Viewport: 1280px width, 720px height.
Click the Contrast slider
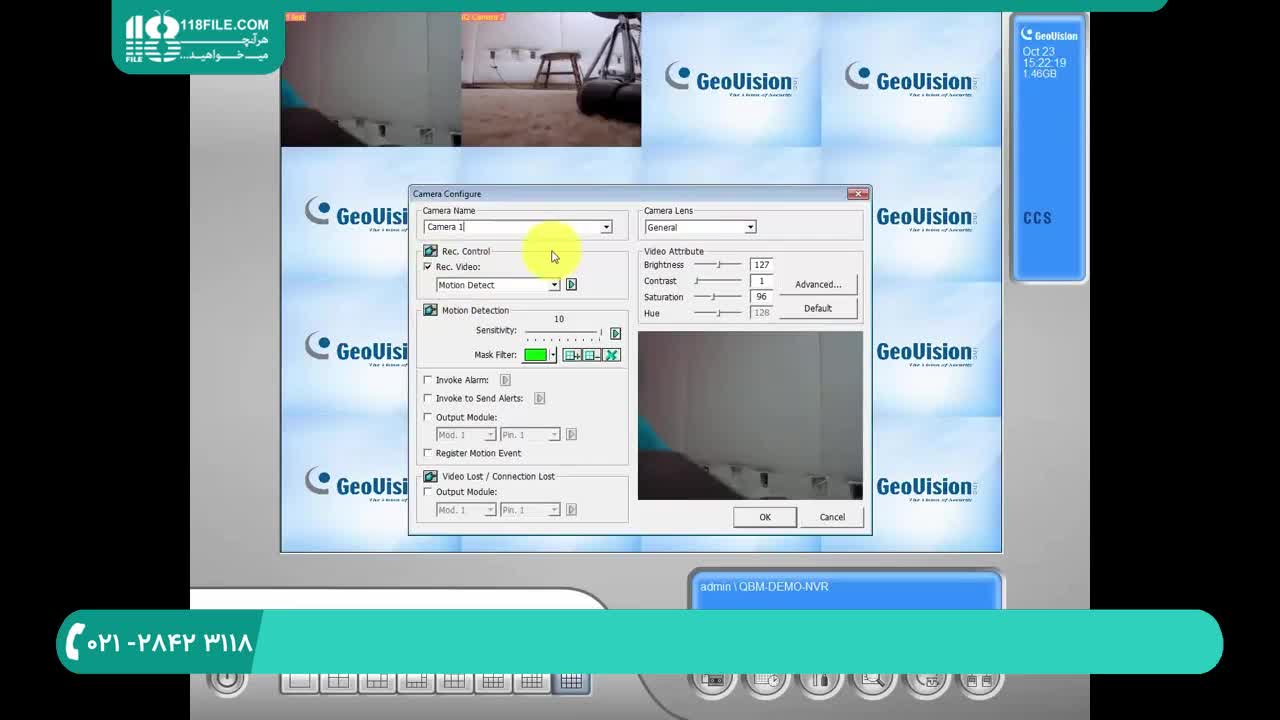(x=719, y=281)
